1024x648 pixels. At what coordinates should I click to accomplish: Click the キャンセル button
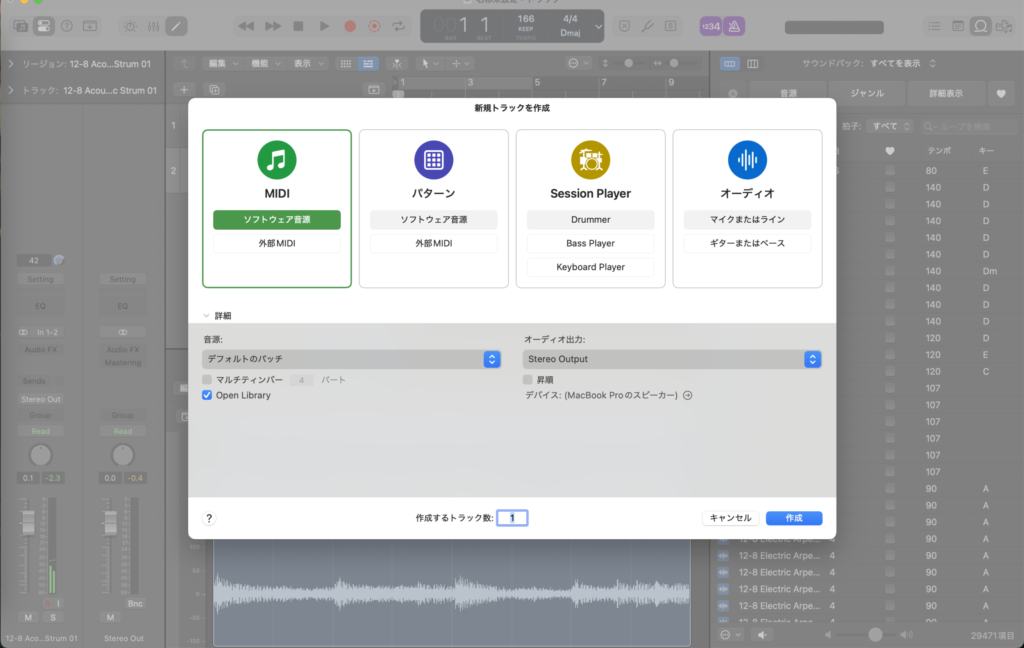pyautogui.click(x=730, y=518)
